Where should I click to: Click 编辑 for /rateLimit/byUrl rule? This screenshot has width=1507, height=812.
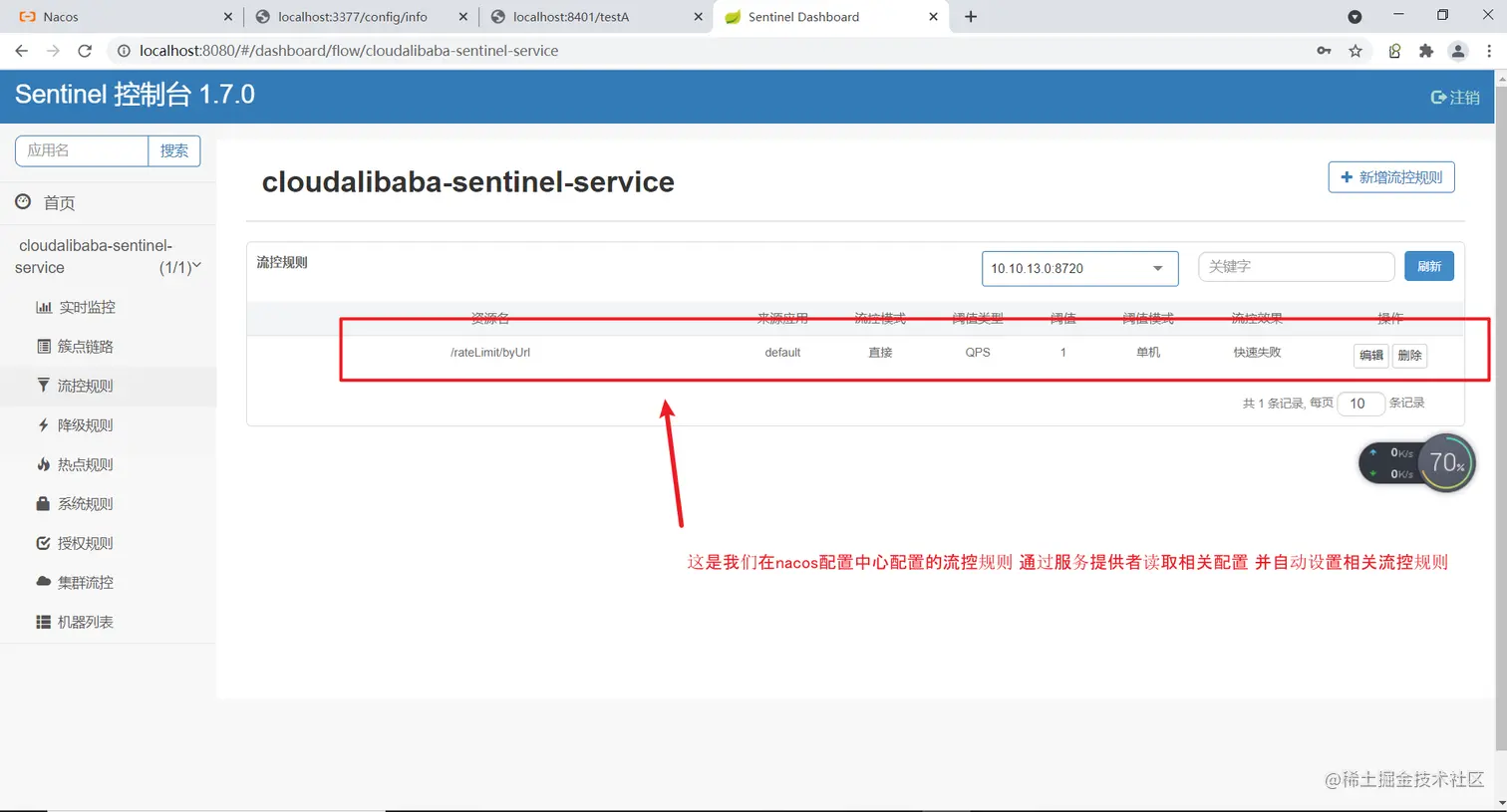[x=1371, y=356]
